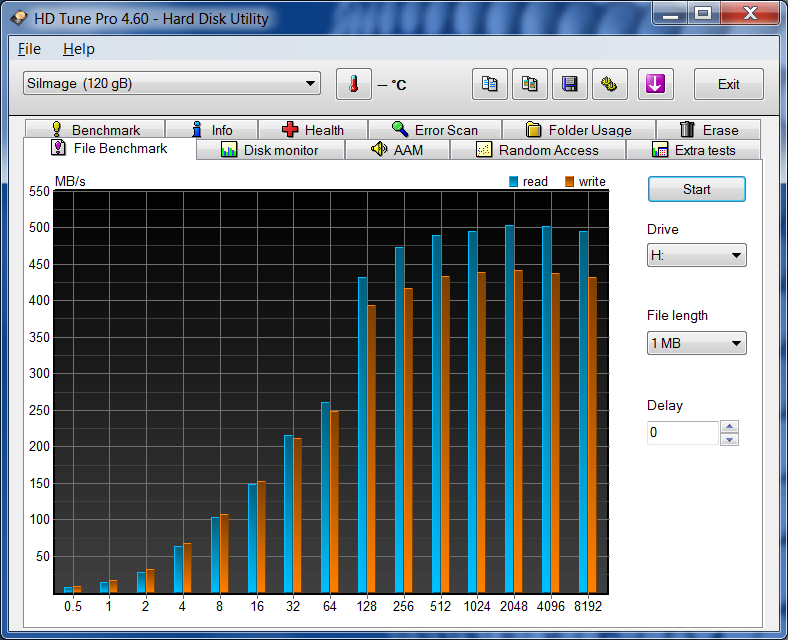Expand the Drive H: dropdown
This screenshot has height=640, width=788.
696,255
